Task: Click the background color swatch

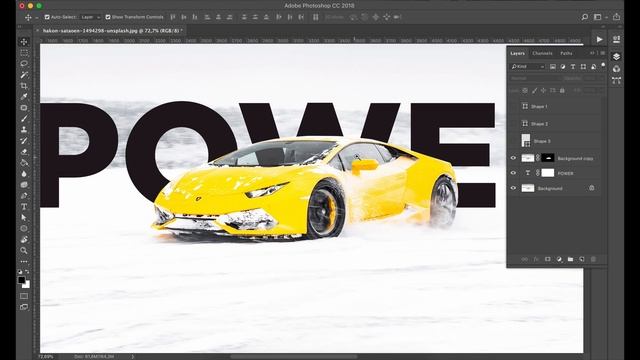Action: pos(27,284)
